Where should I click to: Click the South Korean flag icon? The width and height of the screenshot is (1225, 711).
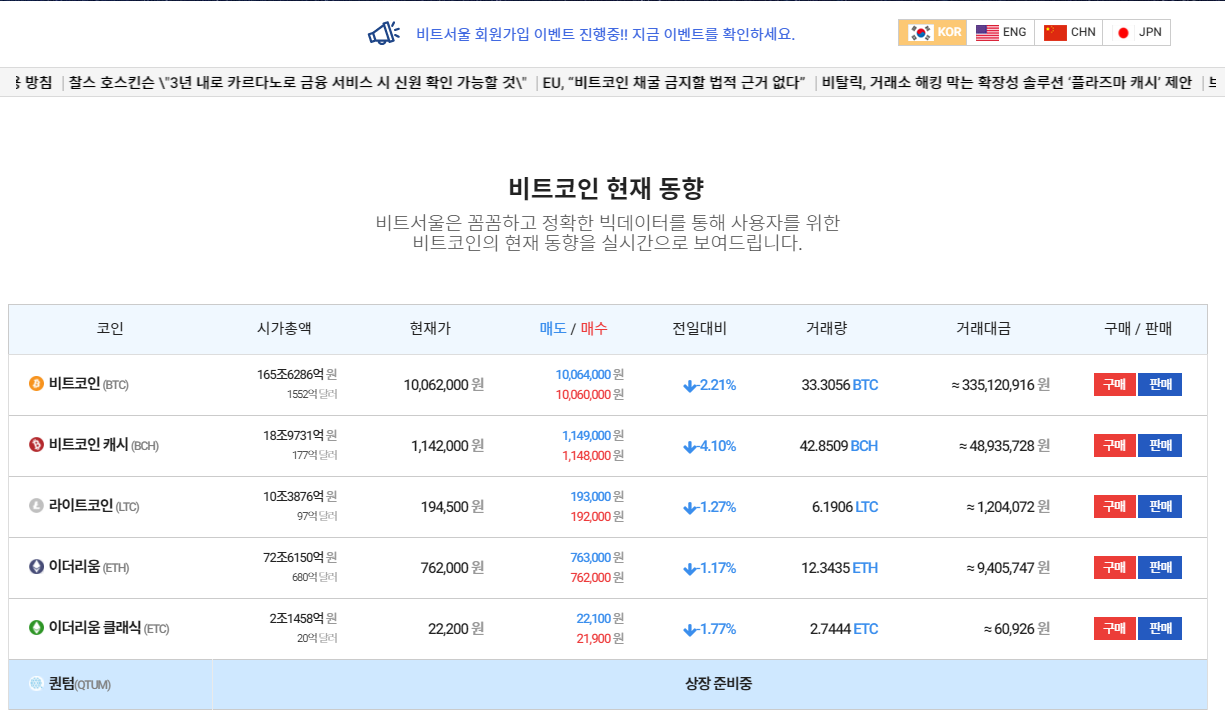(920, 32)
